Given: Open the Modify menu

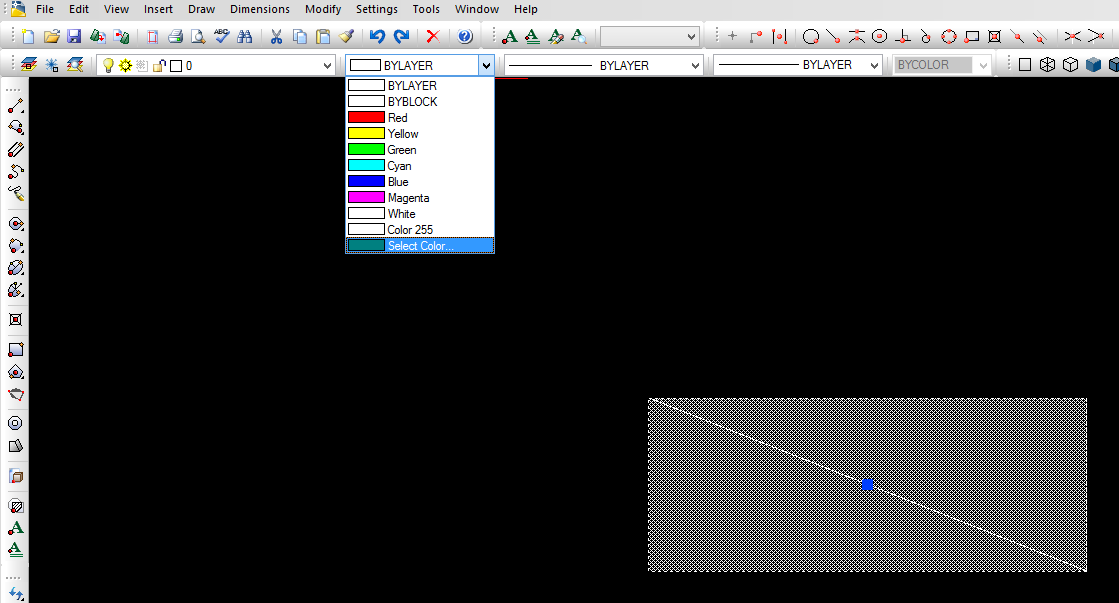Looking at the screenshot, I should [323, 9].
